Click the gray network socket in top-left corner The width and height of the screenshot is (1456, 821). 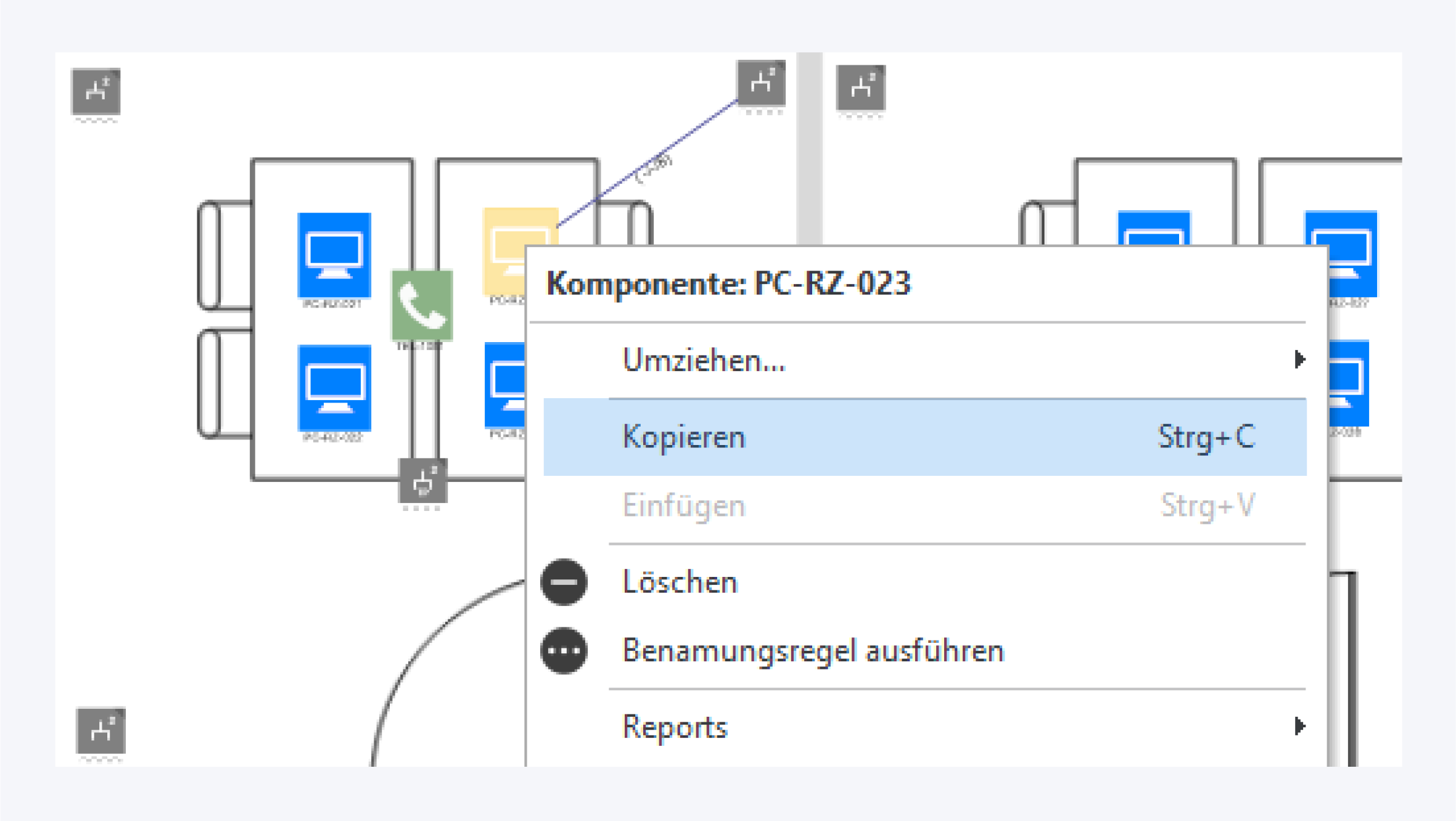click(x=96, y=91)
